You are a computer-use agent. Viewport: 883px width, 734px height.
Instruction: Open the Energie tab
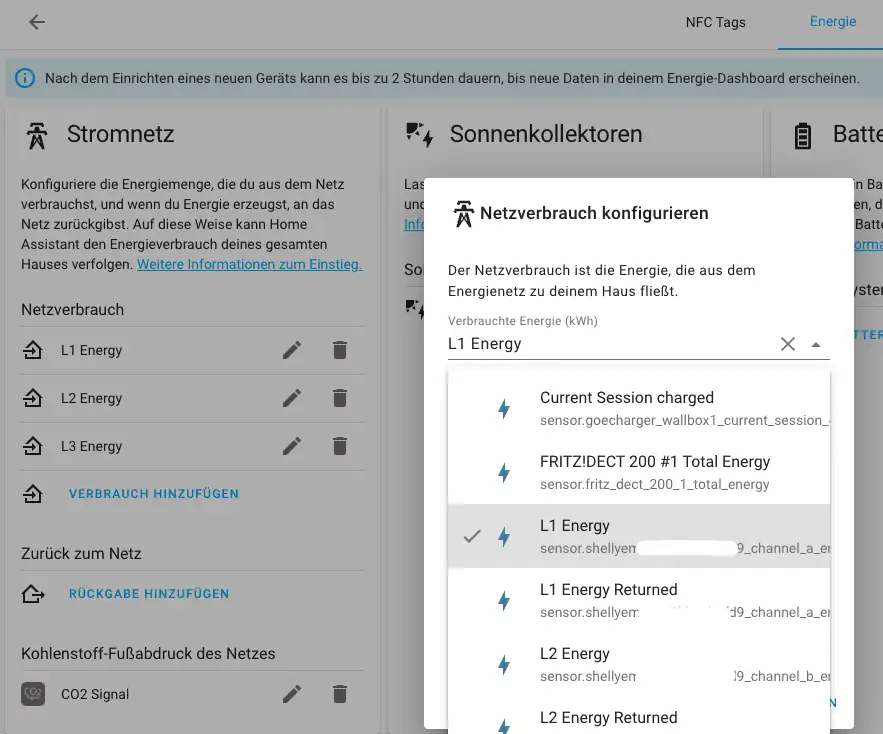(832, 22)
